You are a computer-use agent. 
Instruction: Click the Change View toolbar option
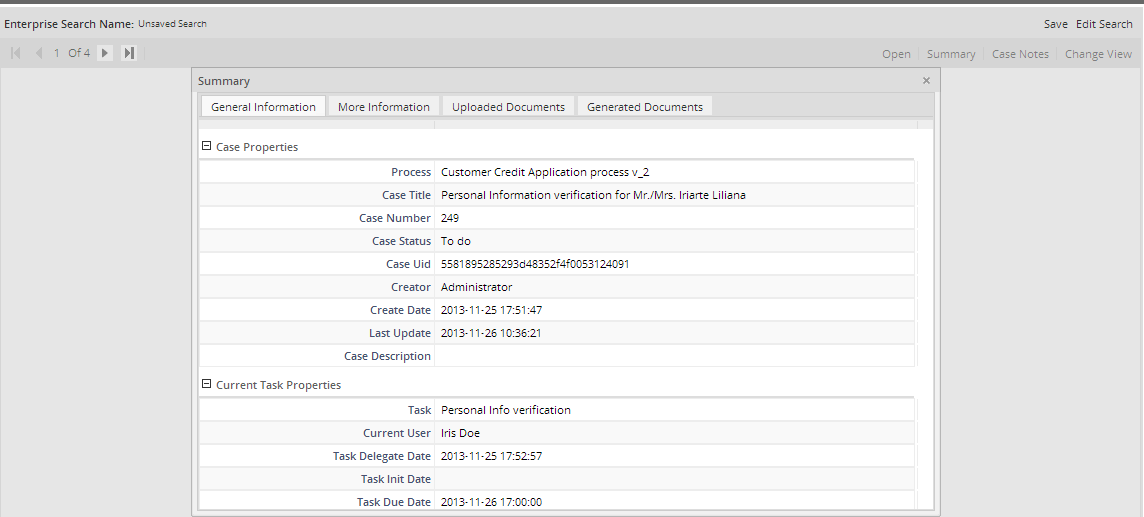click(x=1098, y=54)
